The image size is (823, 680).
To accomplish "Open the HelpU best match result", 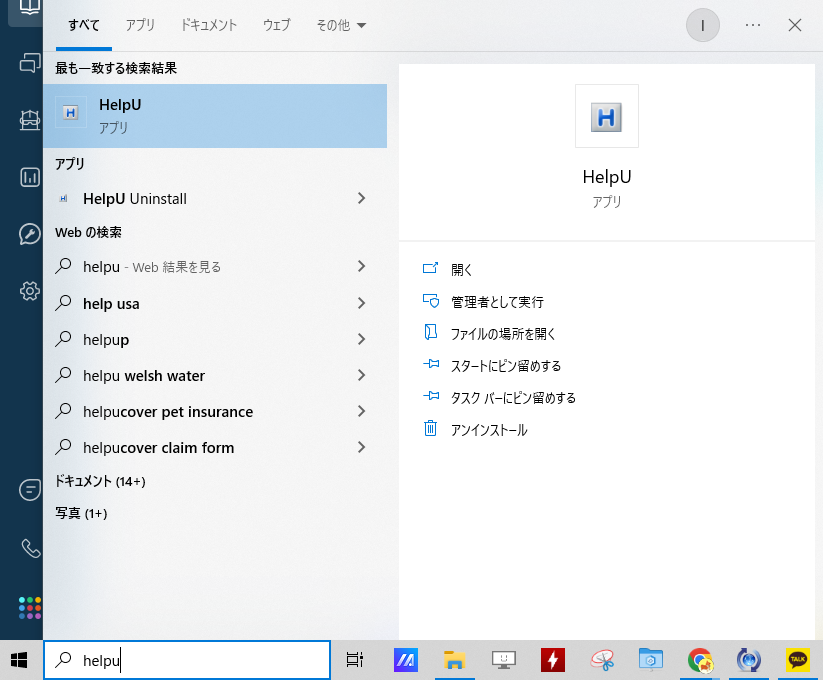I will [215, 116].
